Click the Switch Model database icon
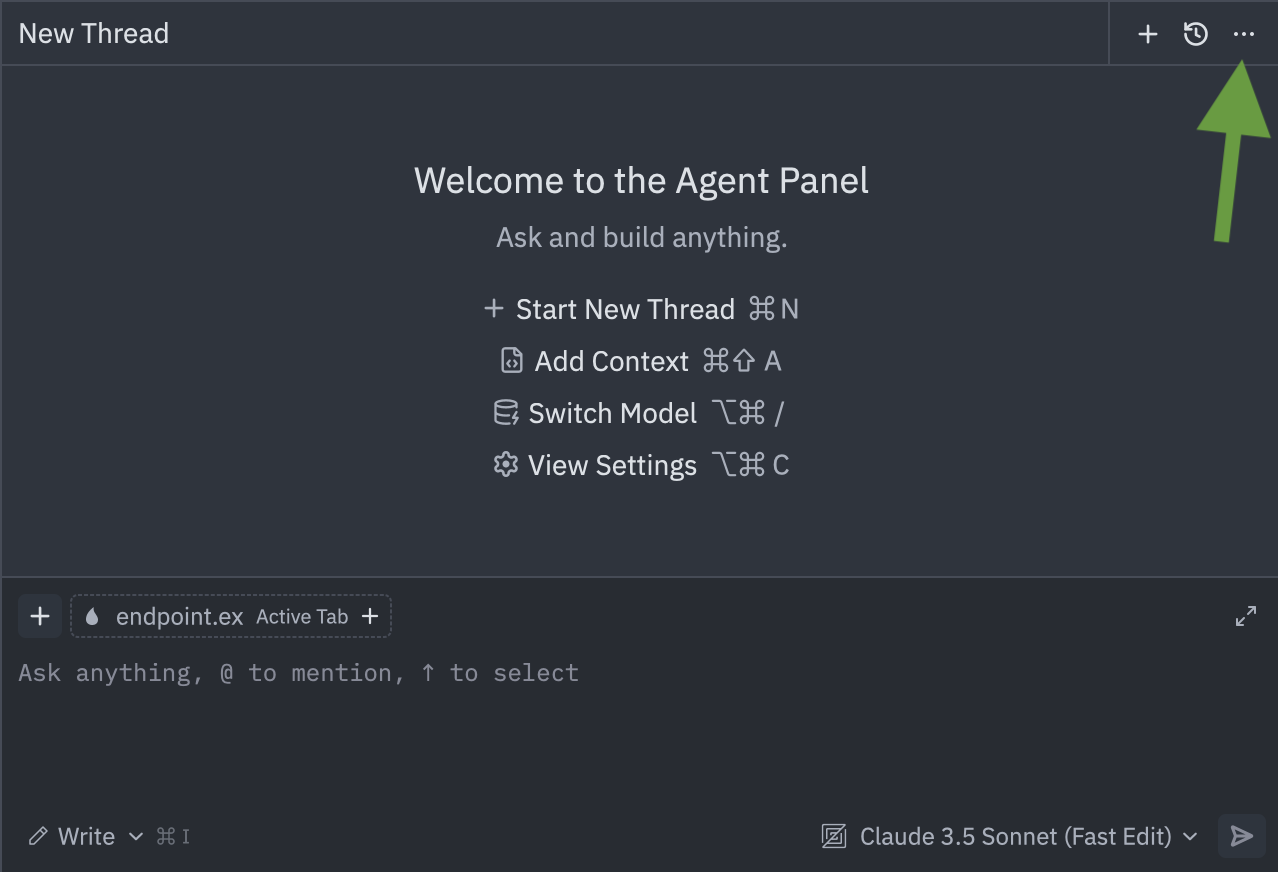 coord(506,412)
